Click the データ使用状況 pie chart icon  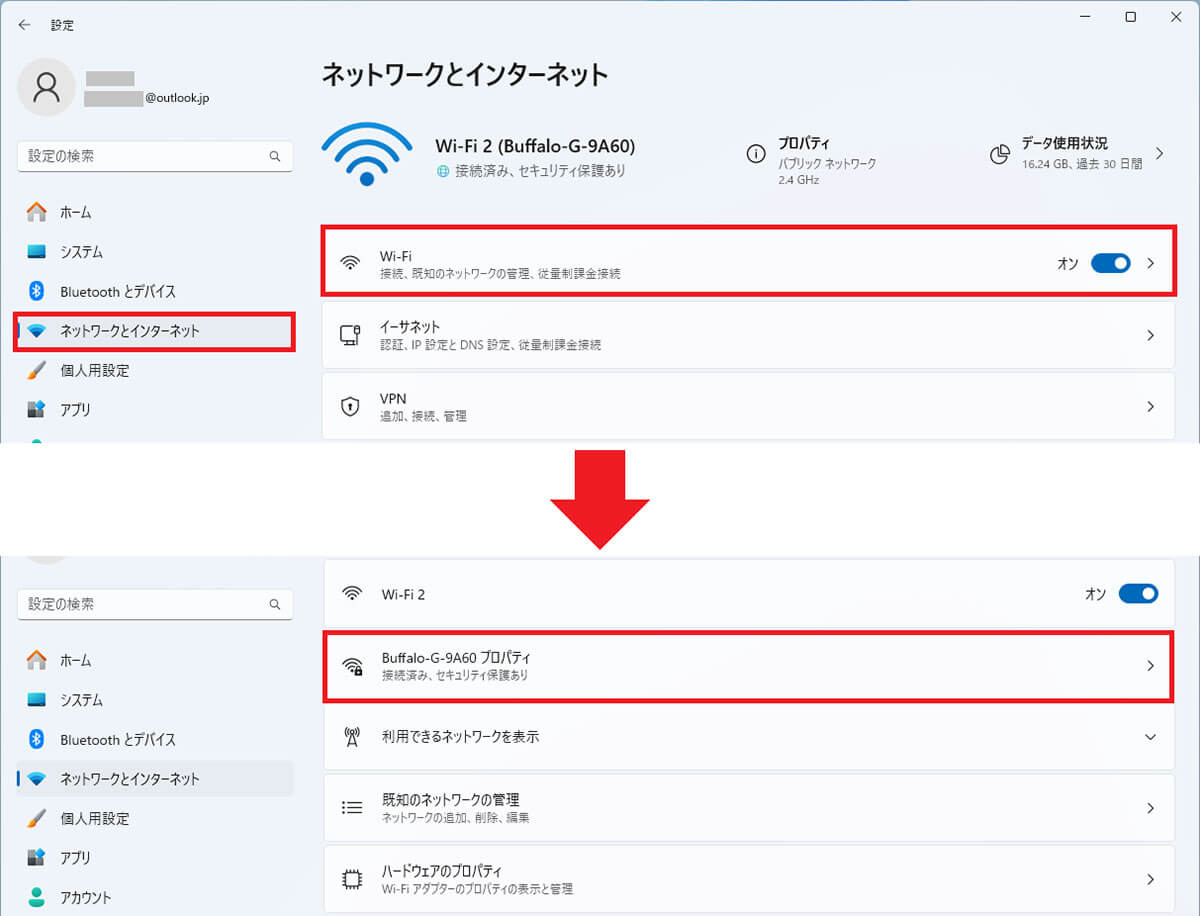(999, 154)
